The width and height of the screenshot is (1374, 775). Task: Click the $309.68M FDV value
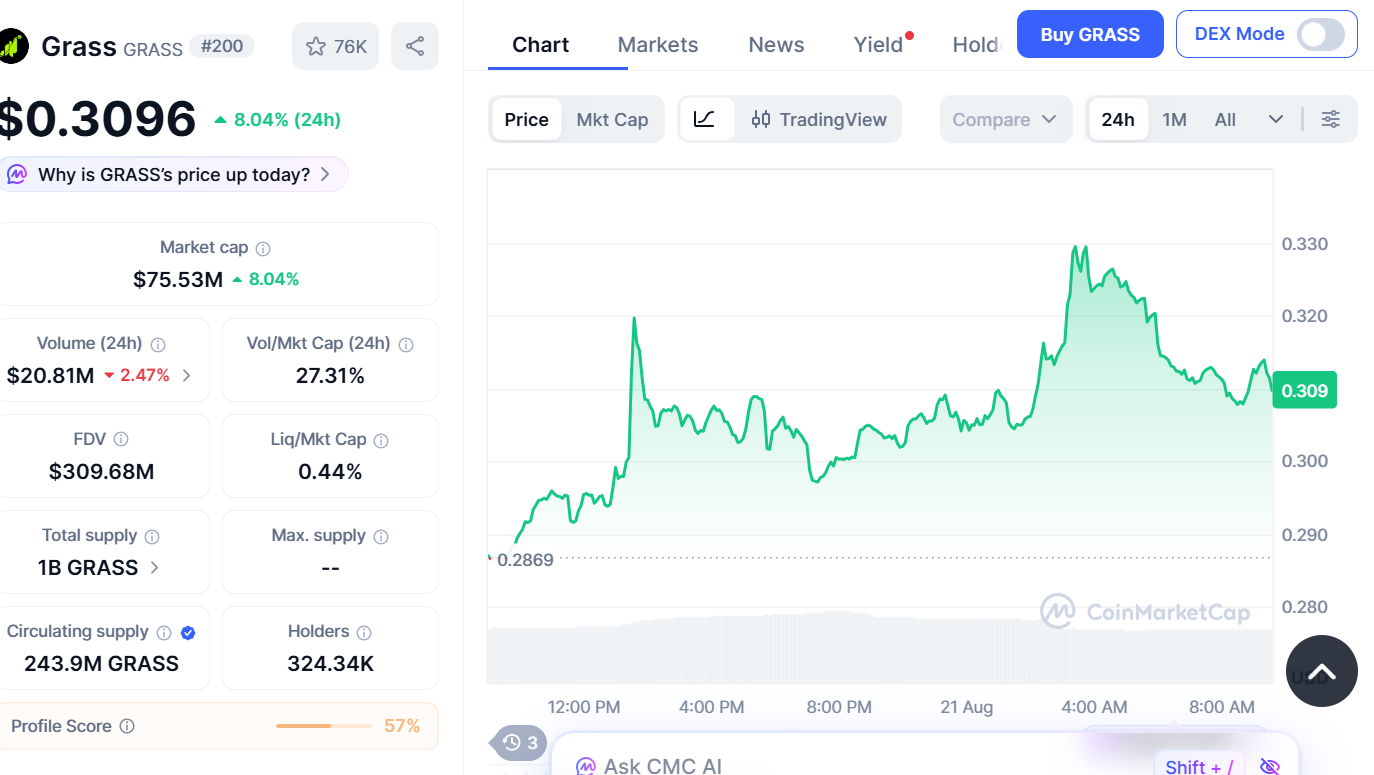coord(101,471)
